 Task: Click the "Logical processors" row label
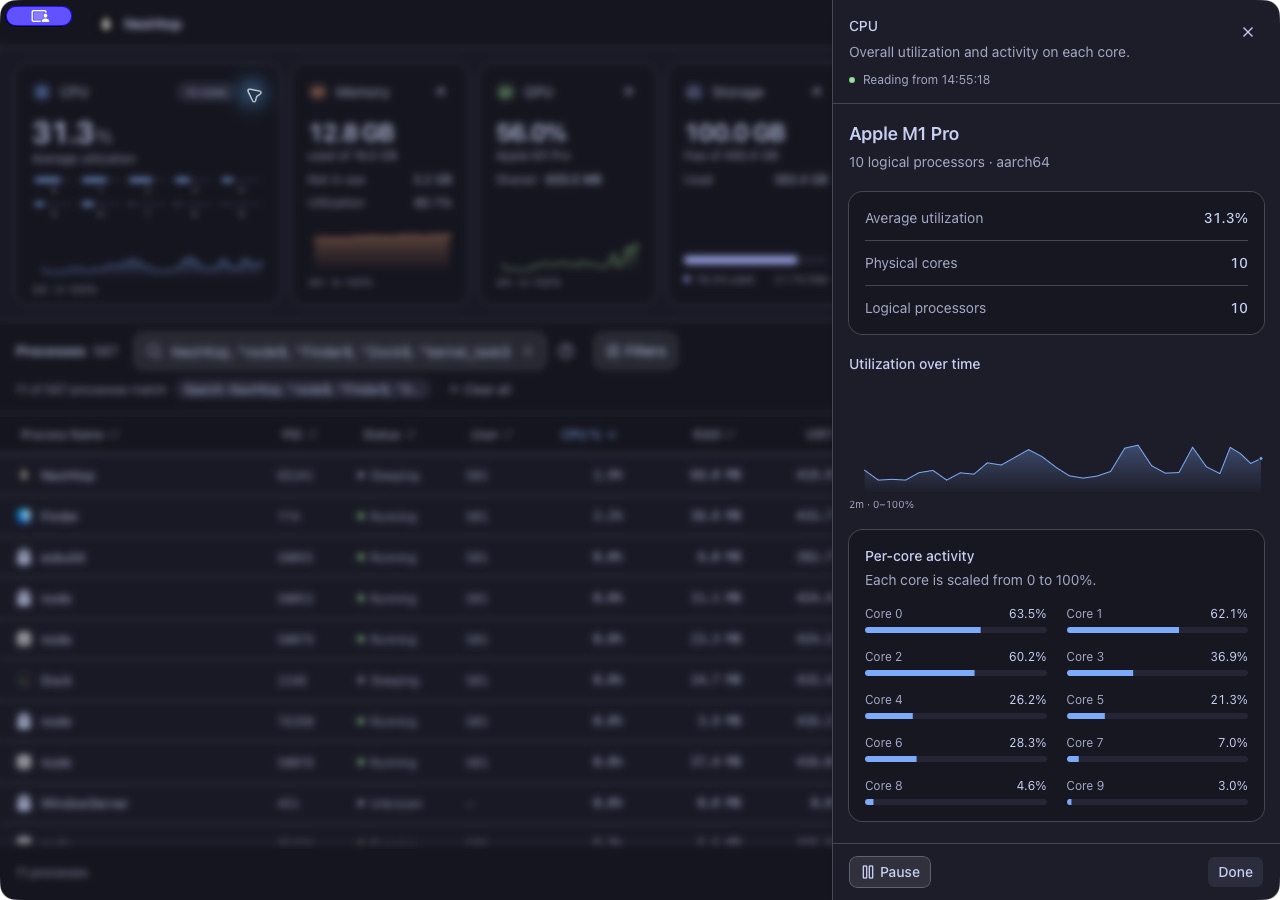[x=925, y=308]
